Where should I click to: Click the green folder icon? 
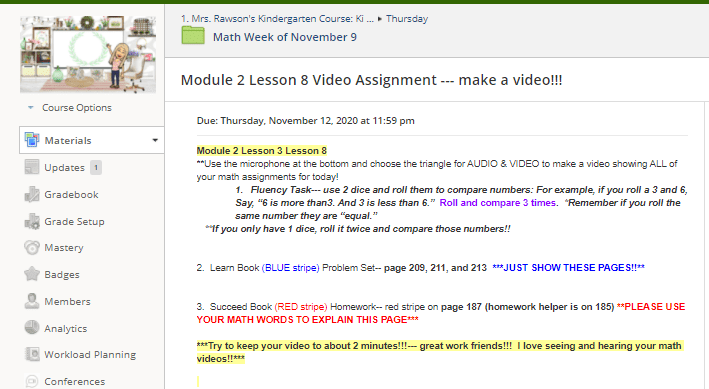tap(193, 35)
